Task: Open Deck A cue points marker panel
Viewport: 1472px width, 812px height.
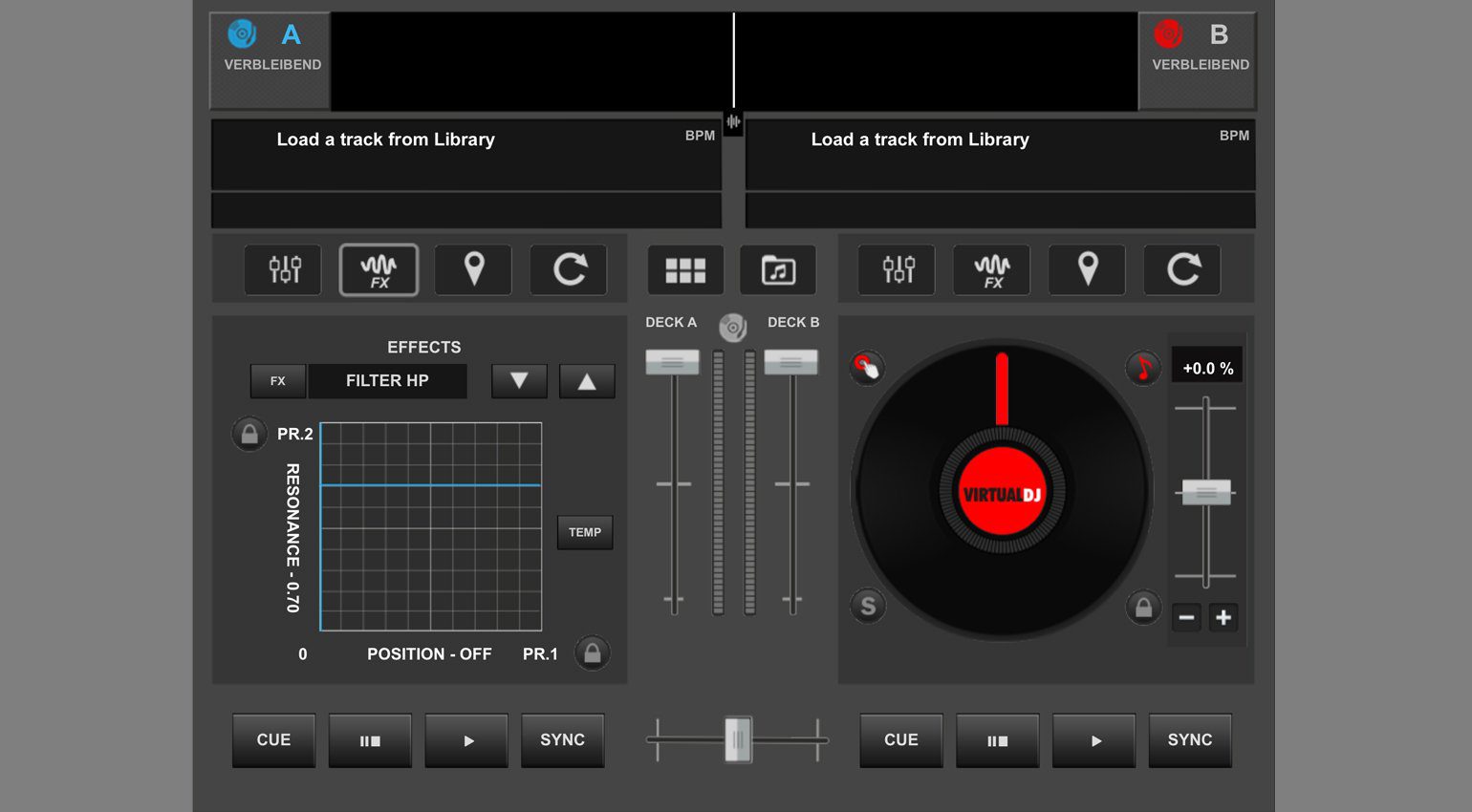Action: 474,269
